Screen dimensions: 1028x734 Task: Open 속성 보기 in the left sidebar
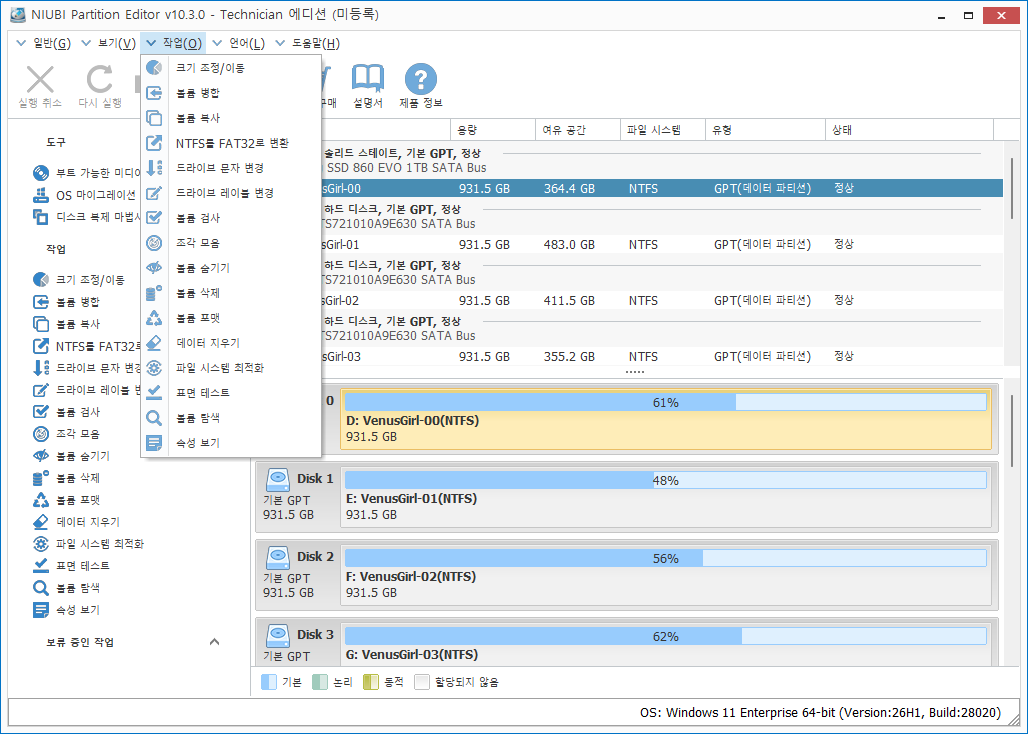click(x=66, y=609)
